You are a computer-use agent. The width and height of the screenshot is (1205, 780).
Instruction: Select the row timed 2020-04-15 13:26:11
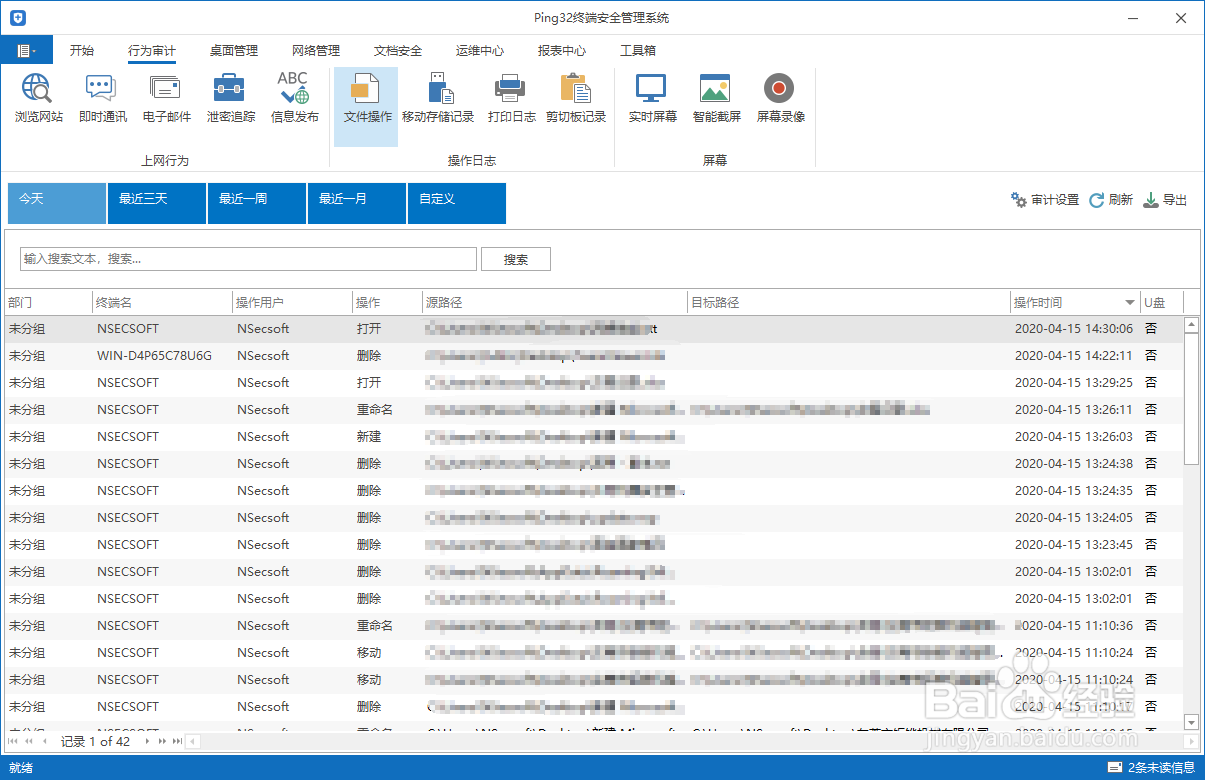tap(593, 410)
